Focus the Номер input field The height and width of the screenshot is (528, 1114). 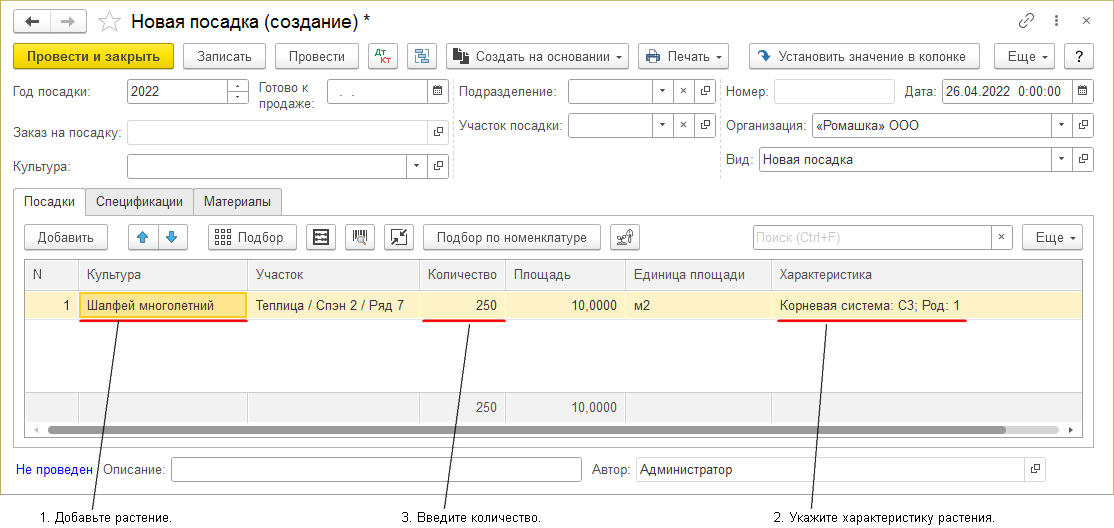pos(834,91)
